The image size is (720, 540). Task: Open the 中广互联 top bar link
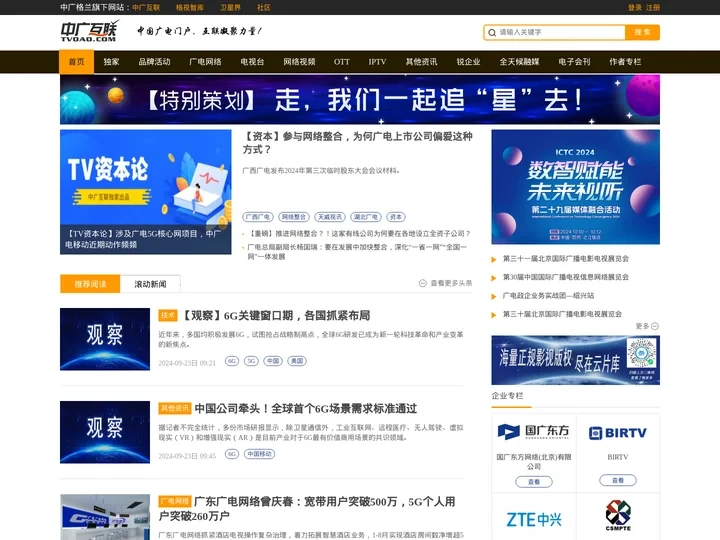[x=146, y=7]
